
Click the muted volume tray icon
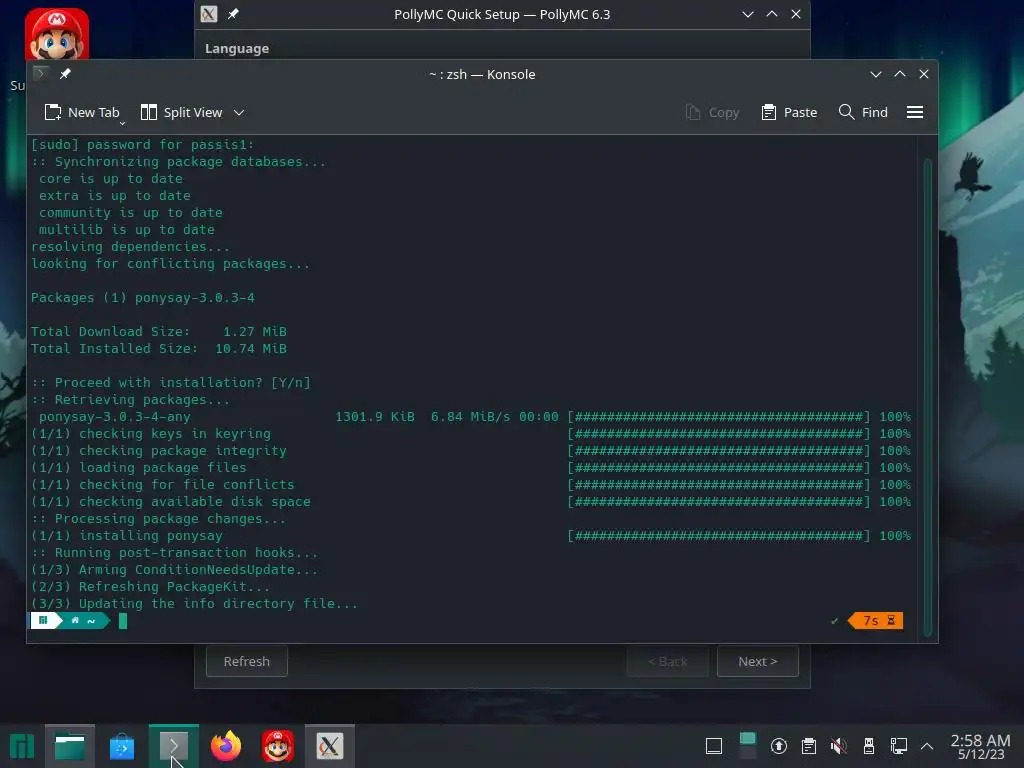click(x=839, y=746)
